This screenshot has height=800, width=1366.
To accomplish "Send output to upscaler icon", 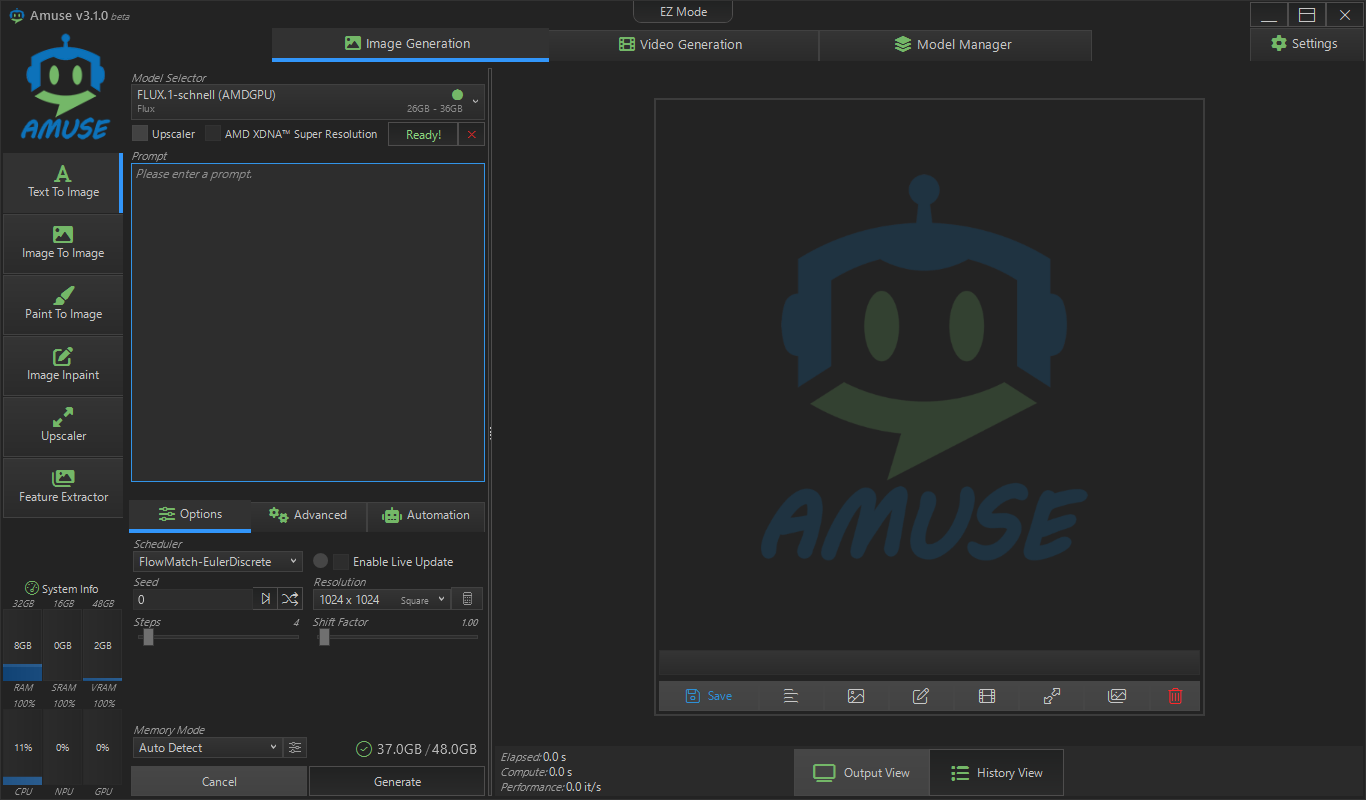I will click(1052, 696).
